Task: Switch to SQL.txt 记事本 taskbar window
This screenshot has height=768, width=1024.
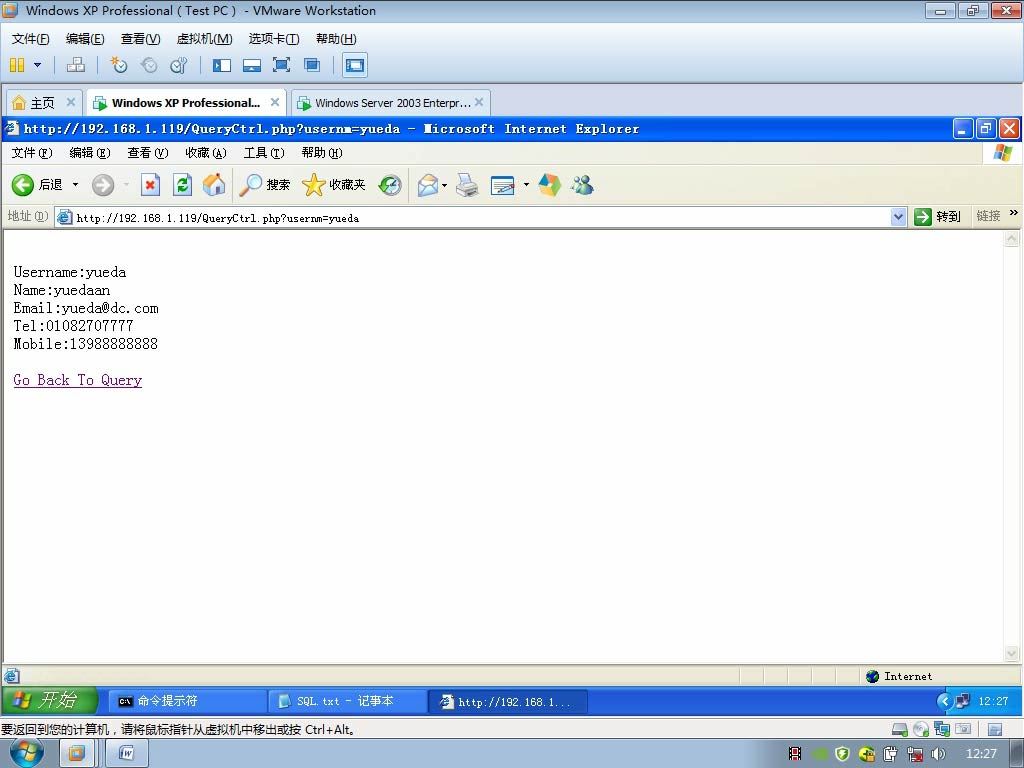Action: click(x=347, y=701)
